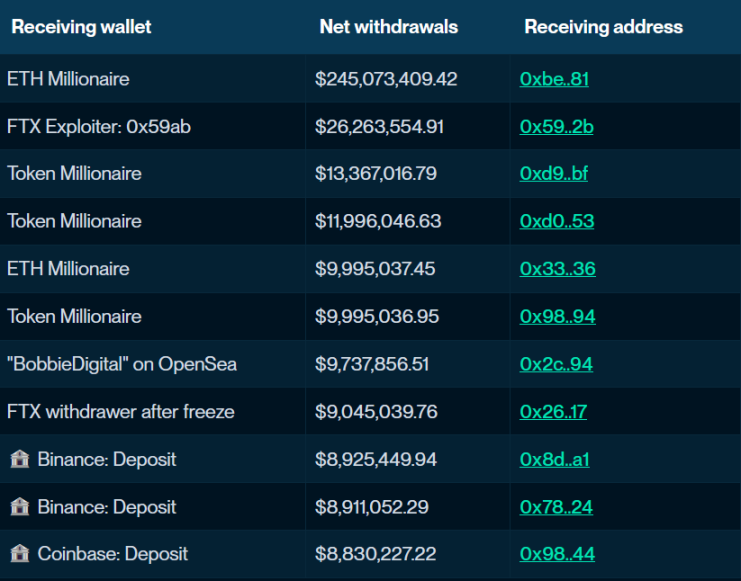Click the Receiving address column header
The image size is (741, 581).
603,27
